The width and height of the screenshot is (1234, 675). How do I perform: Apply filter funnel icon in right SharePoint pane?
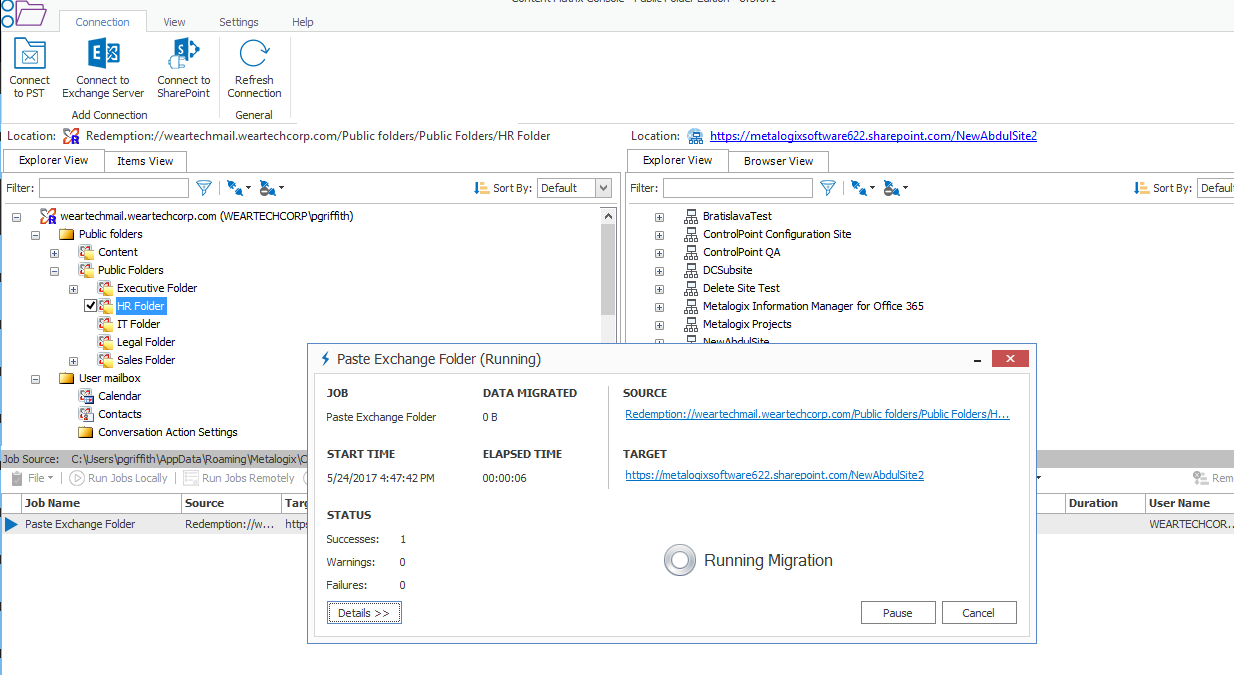click(828, 187)
